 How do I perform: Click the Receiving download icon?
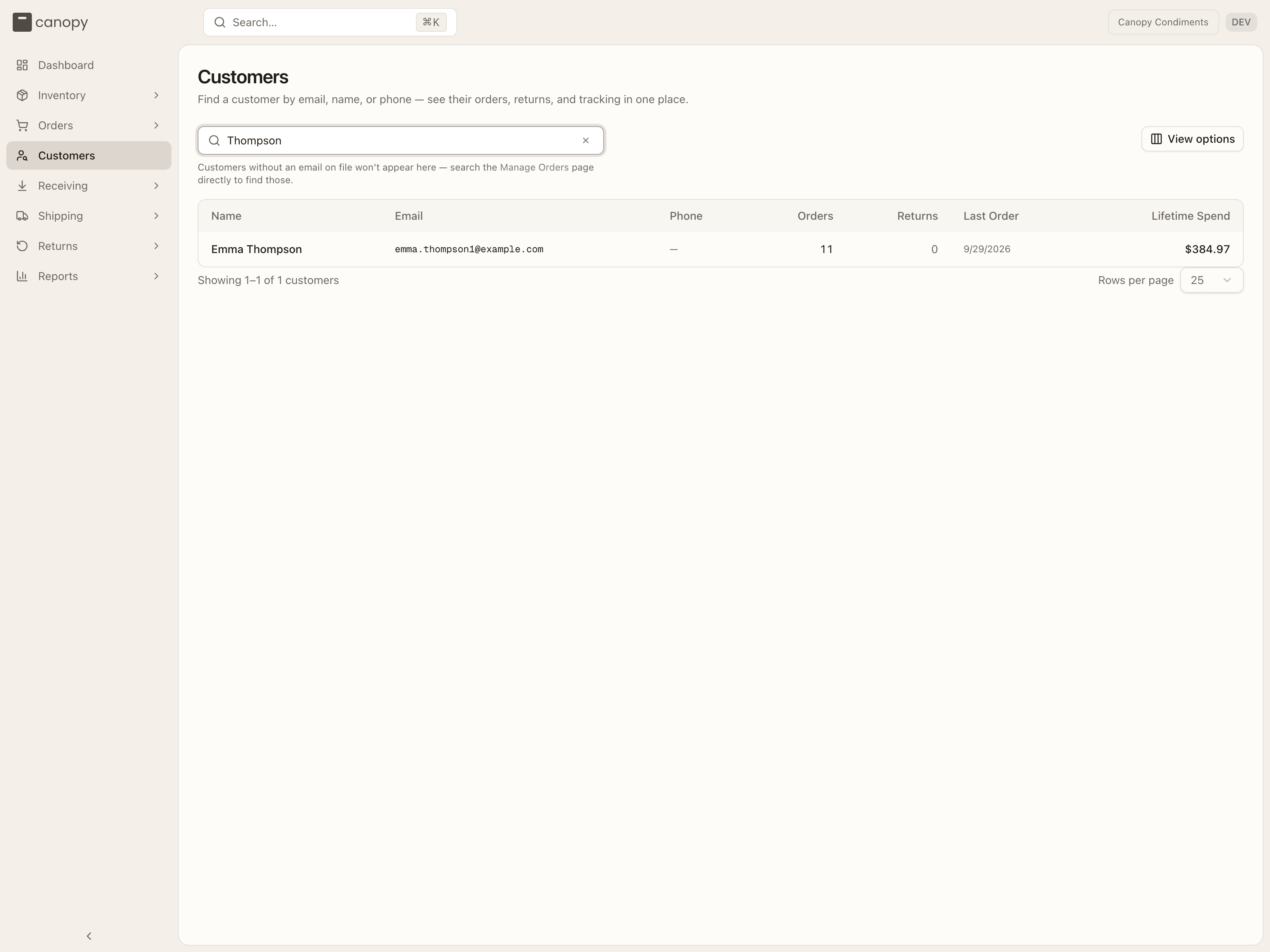(x=22, y=186)
